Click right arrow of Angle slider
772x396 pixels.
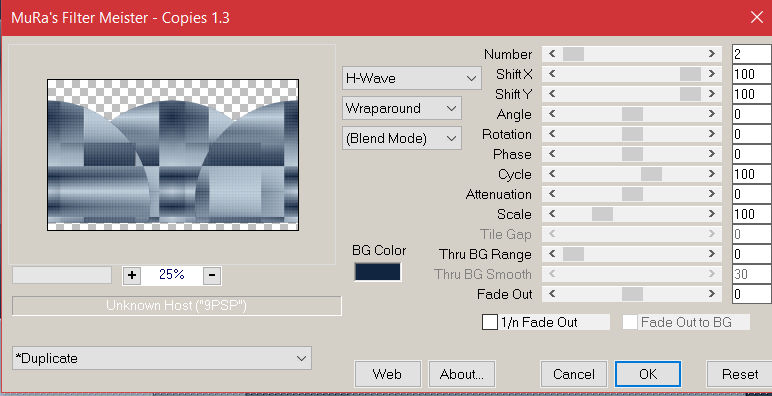pos(712,114)
